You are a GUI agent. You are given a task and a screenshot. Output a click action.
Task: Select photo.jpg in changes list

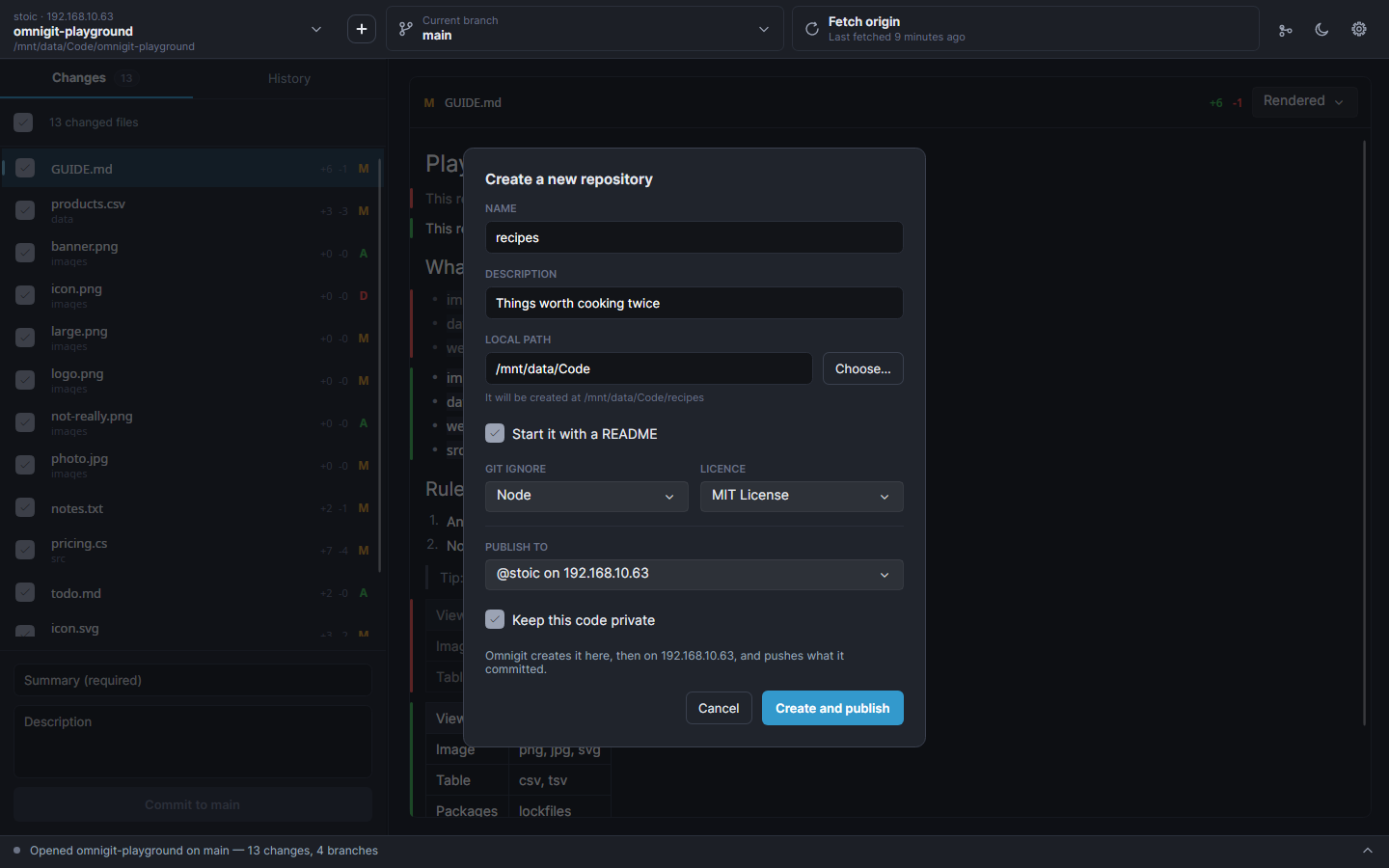click(x=193, y=465)
